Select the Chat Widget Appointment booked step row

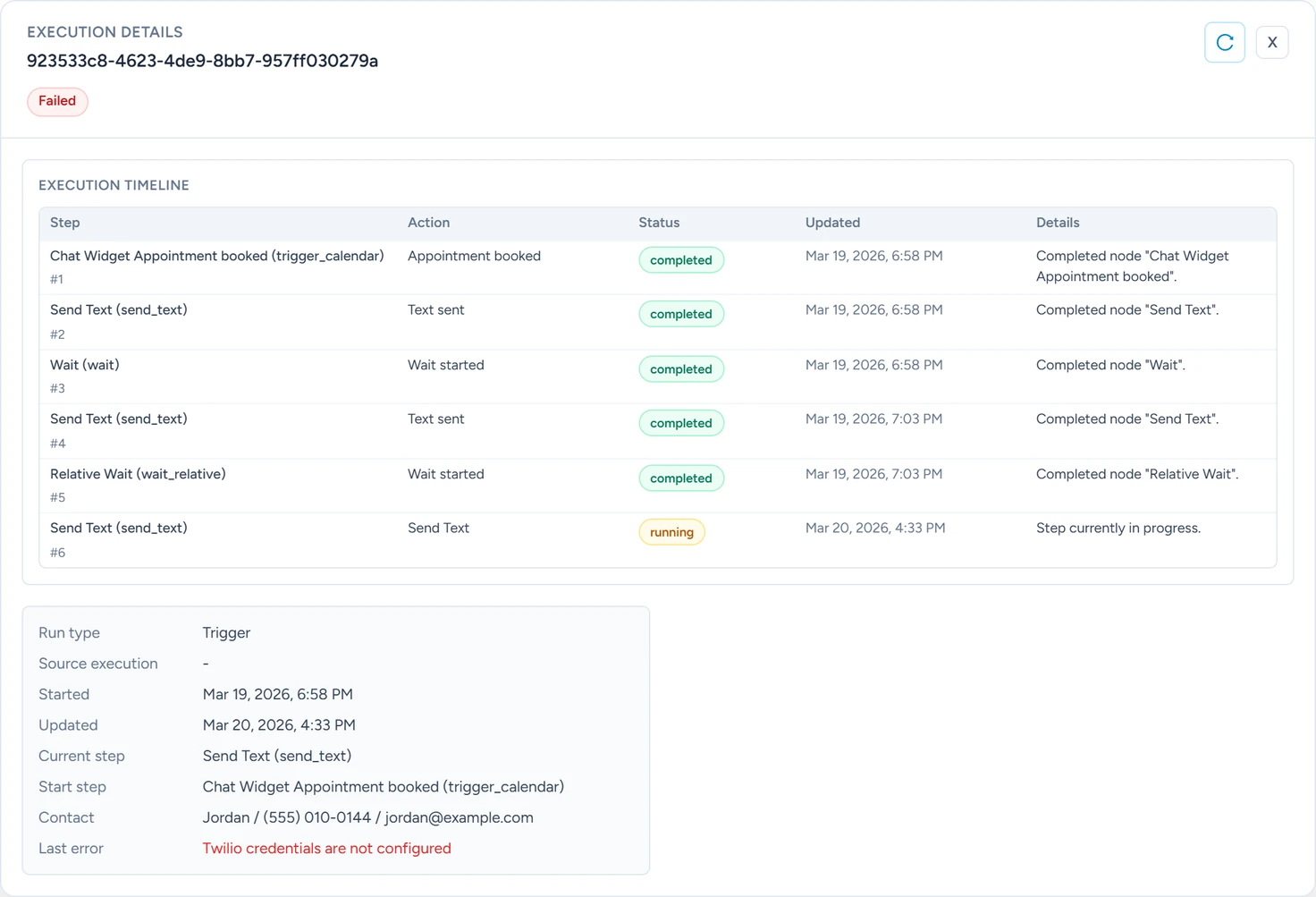click(x=658, y=267)
